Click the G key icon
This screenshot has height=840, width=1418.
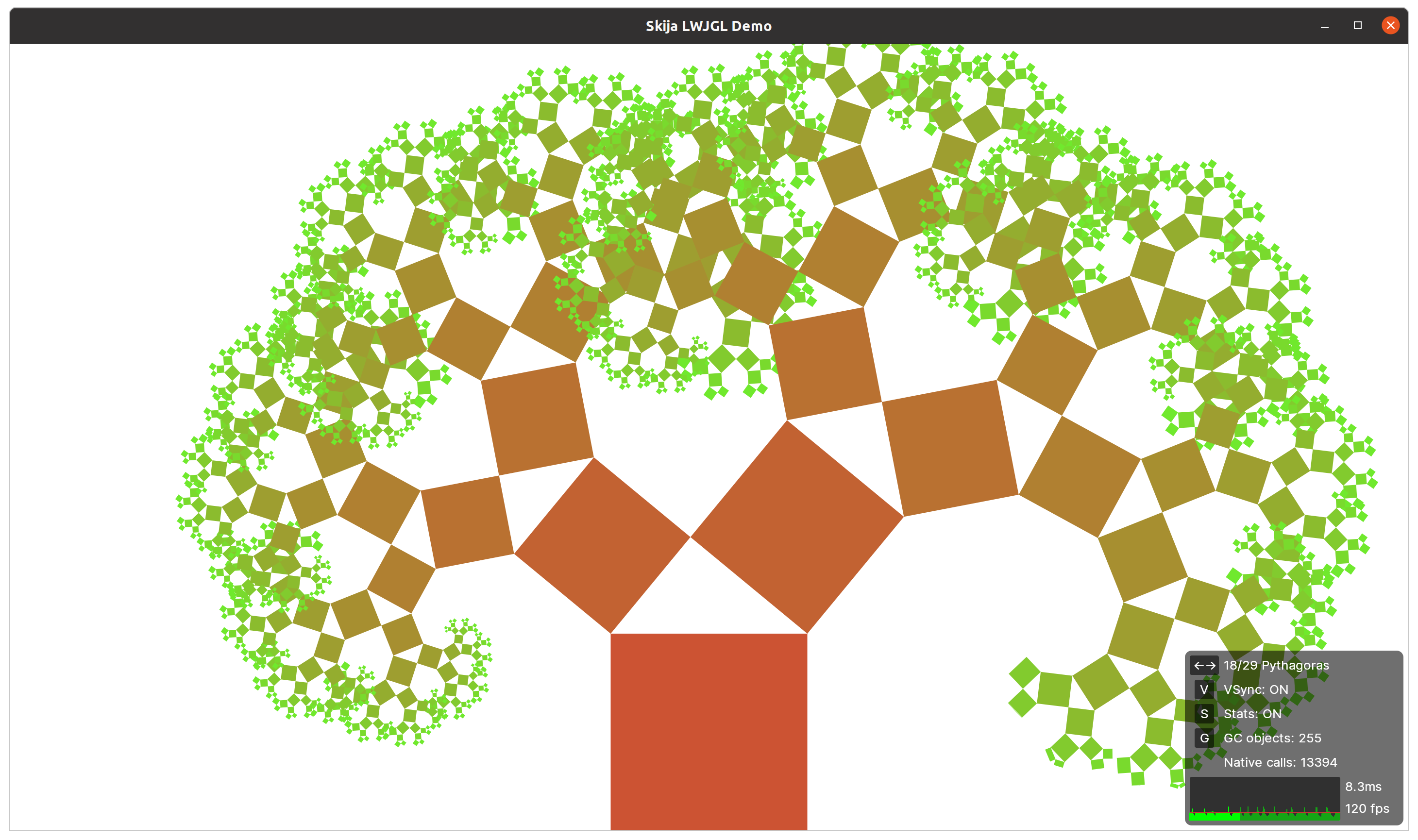click(1204, 738)
